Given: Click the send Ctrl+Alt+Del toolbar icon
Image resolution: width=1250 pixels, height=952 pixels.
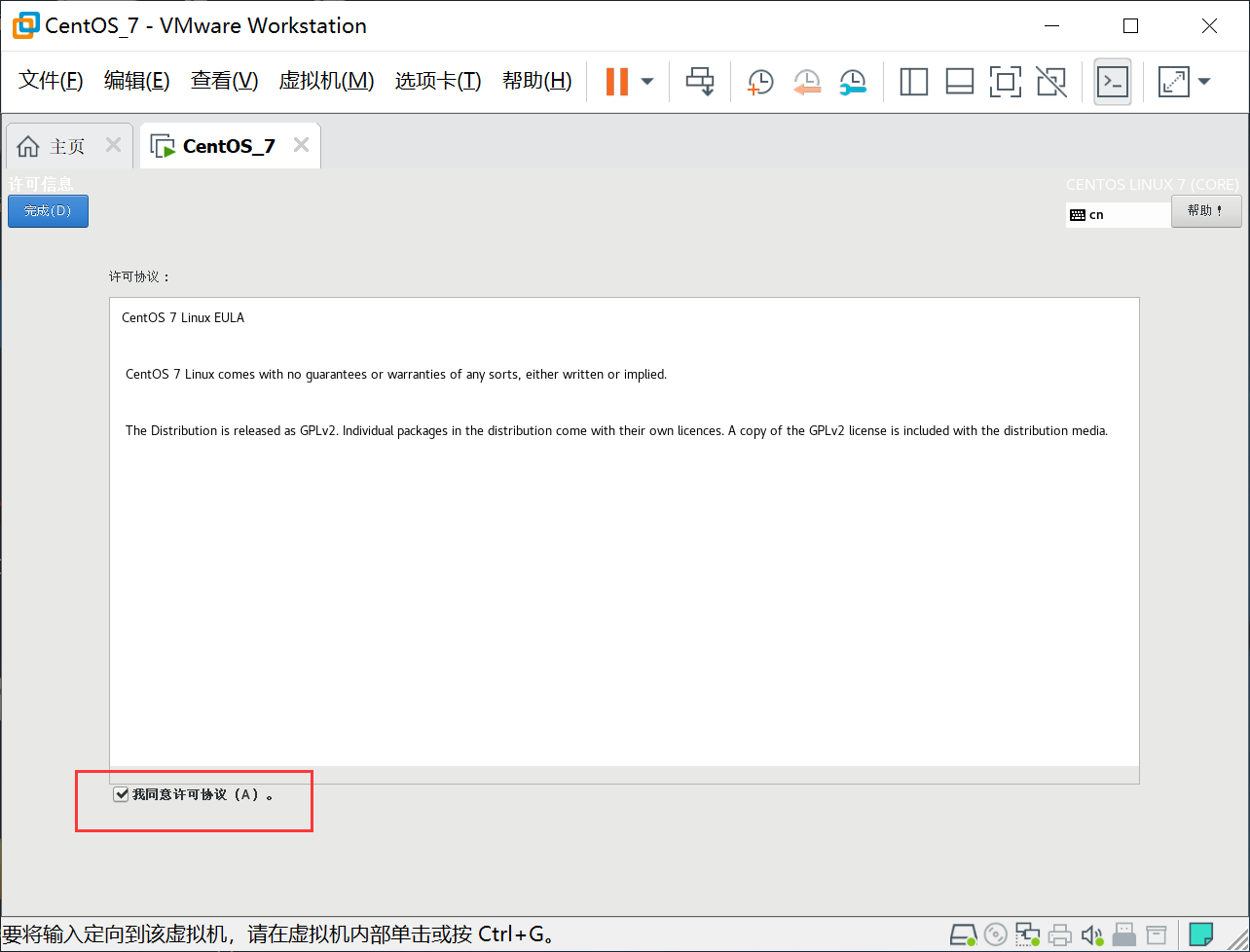Looking at the screenshot, I should click(700, 82).
